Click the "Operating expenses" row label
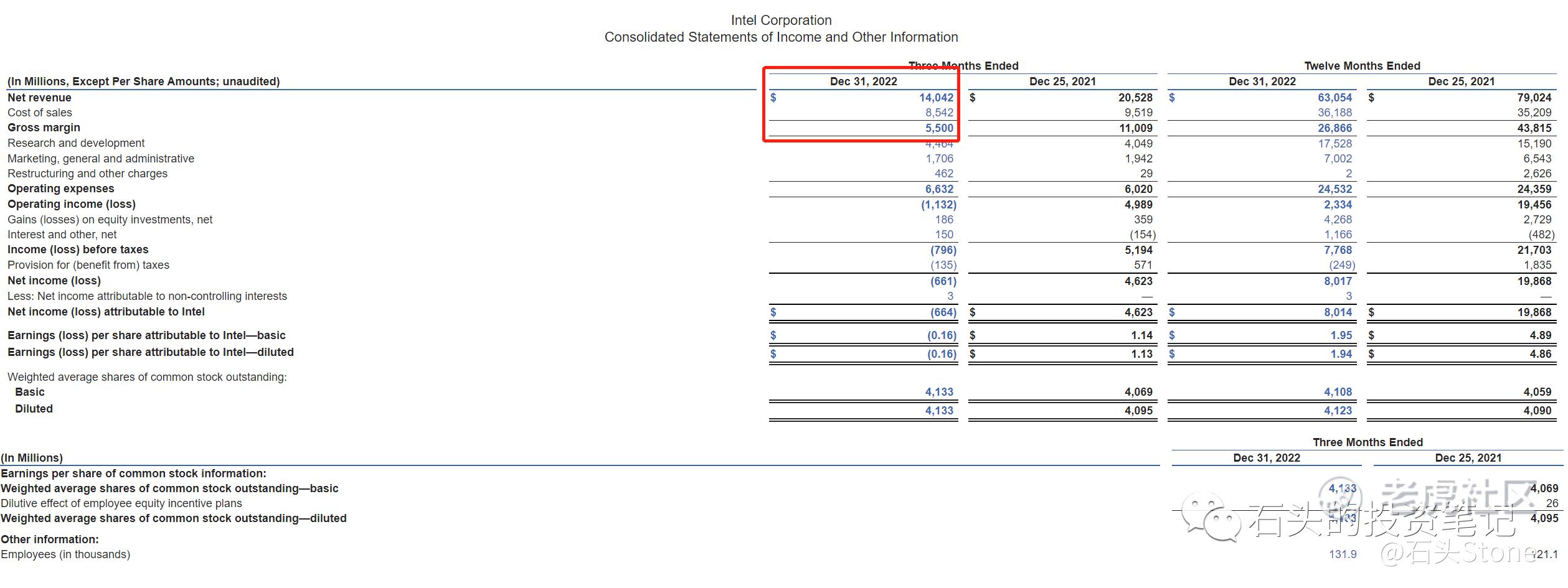Viewport: 1568px width, 588px height. point(61,189)
